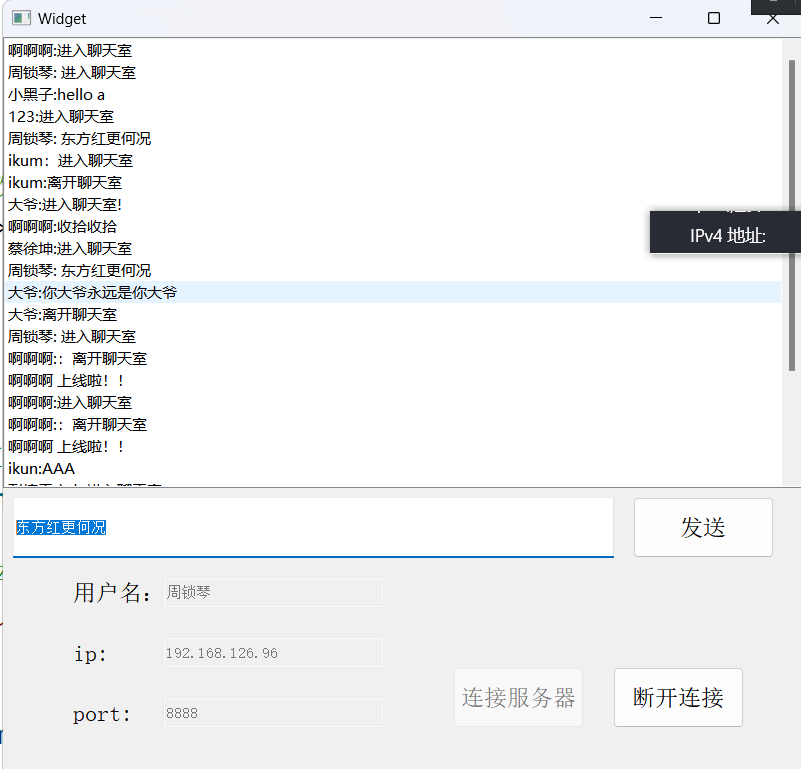Viewport: 801px width, 769px height.
Task: Select the 啊啊啊:收拾收拾 message
Action: (x=62, y=226)
